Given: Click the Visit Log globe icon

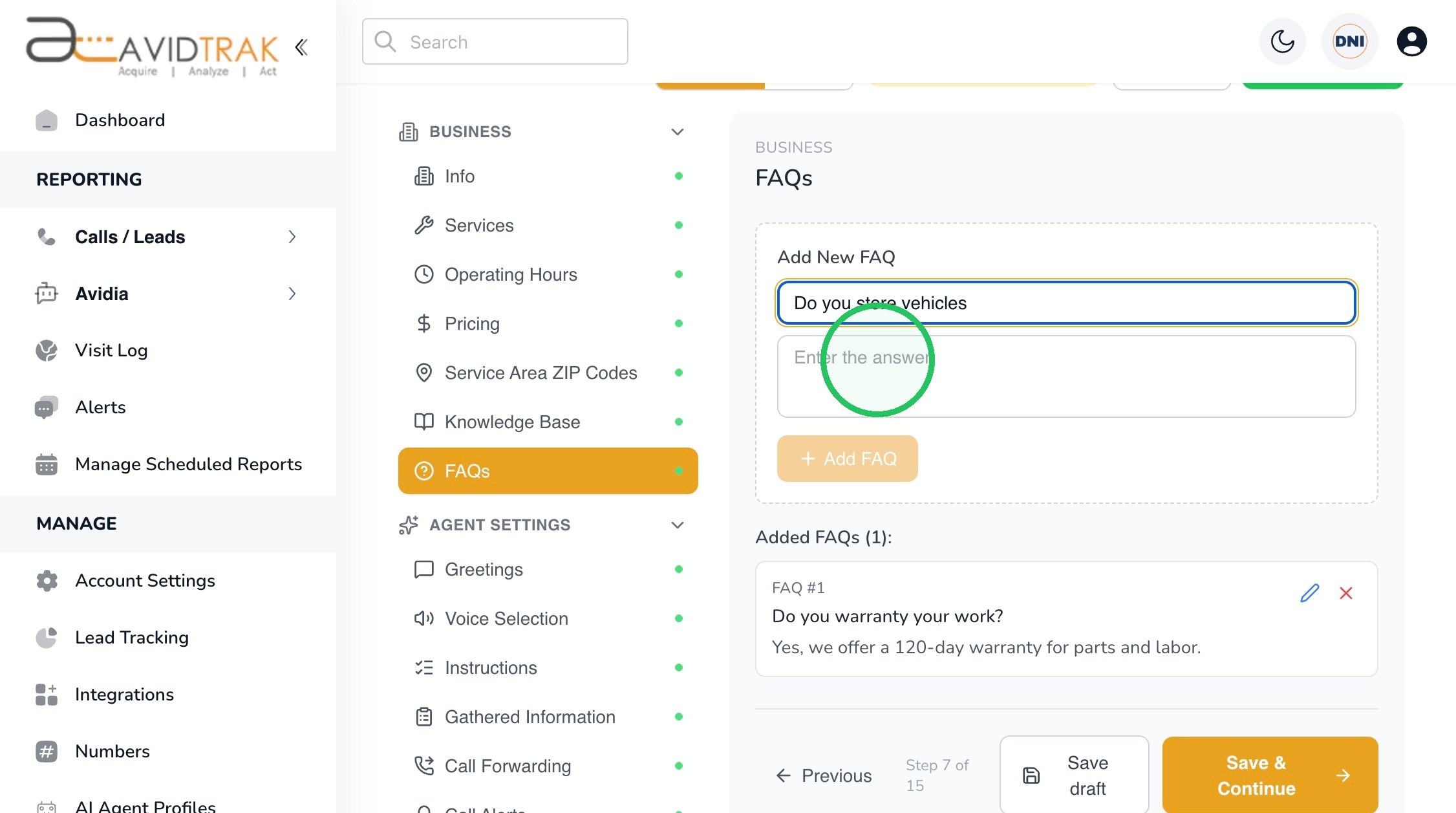Looking at the screenshot, I should click(x=46, y=351).
